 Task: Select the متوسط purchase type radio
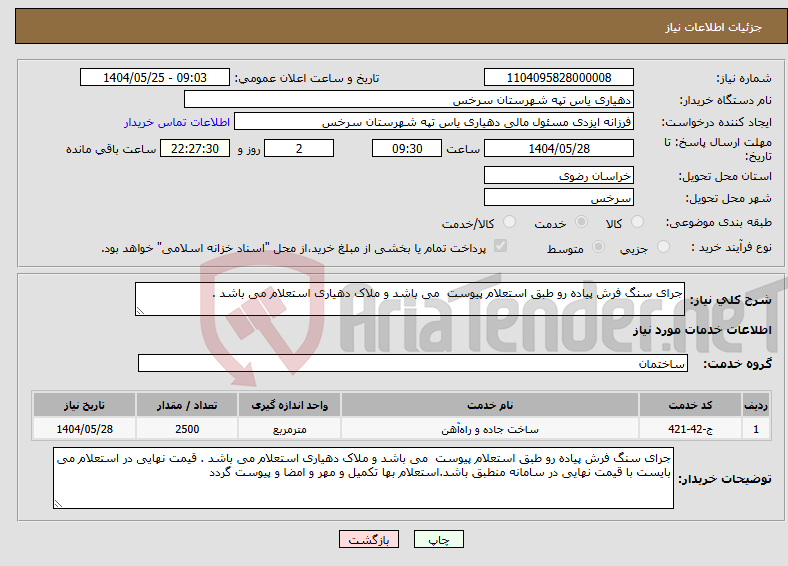pyautogui.click(x=599, y=246)
